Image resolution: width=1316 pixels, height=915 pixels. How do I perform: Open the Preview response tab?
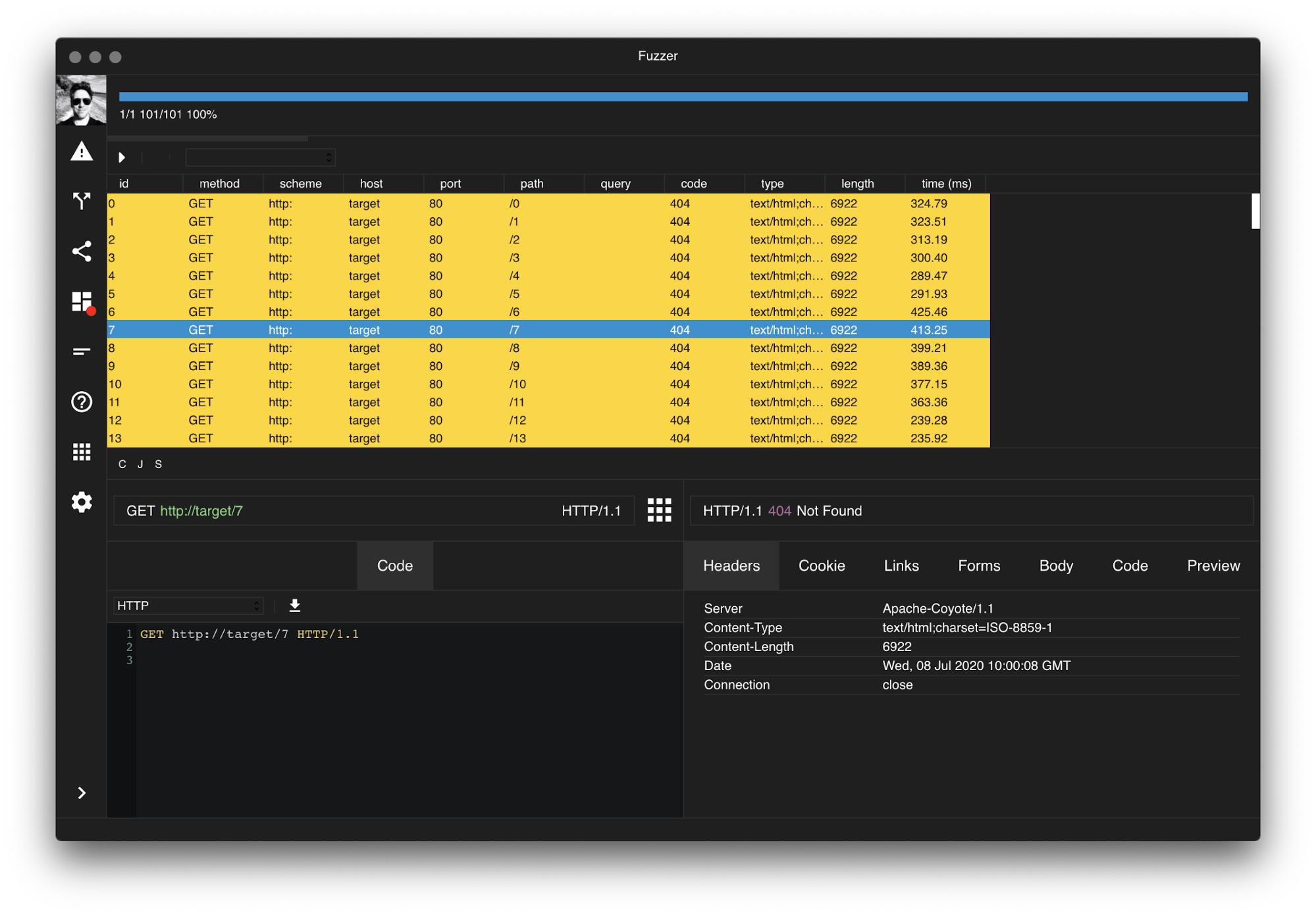coord(1213,565)
